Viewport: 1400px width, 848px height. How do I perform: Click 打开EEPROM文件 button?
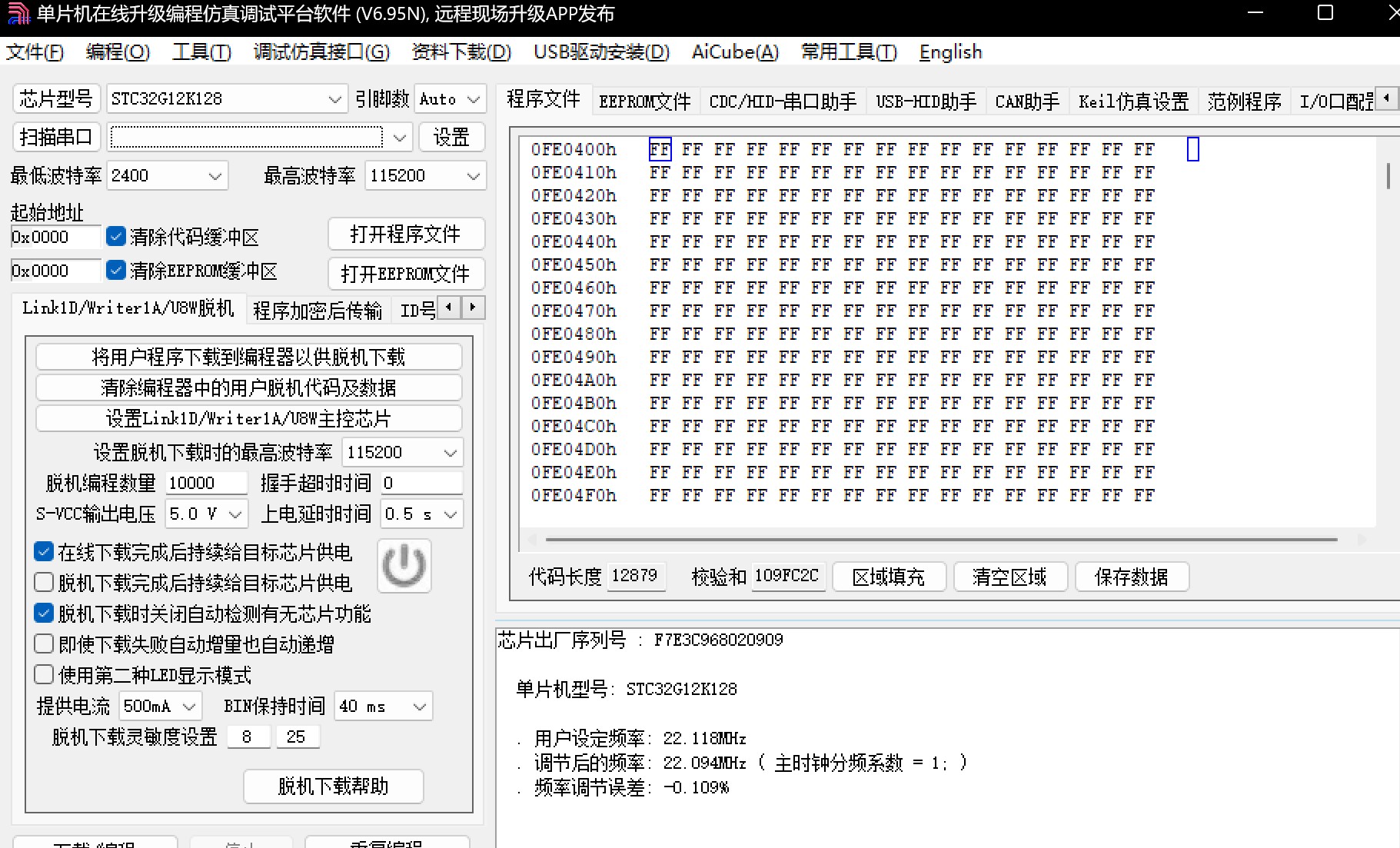point(406,274)
